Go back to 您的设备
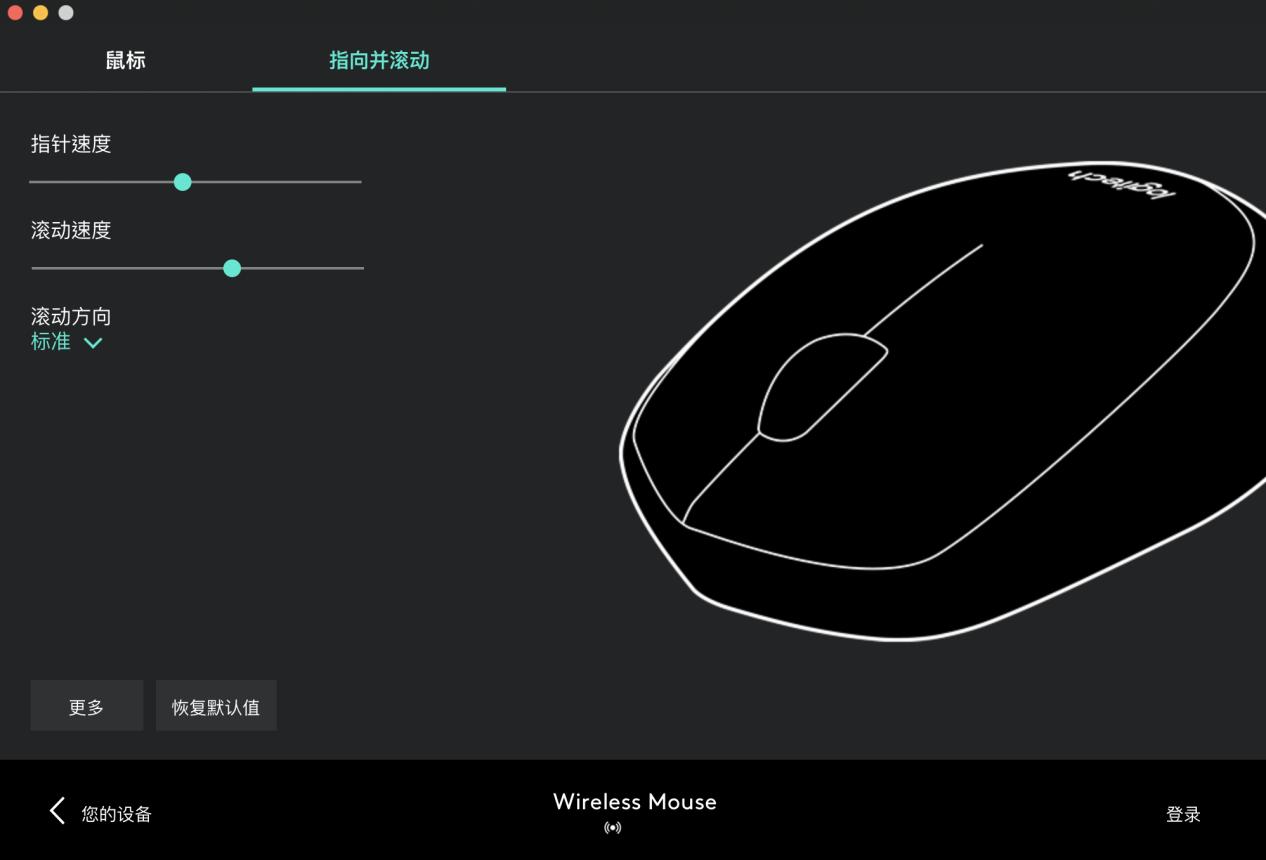The image size is (1266, 860). [x=100, y=813]
